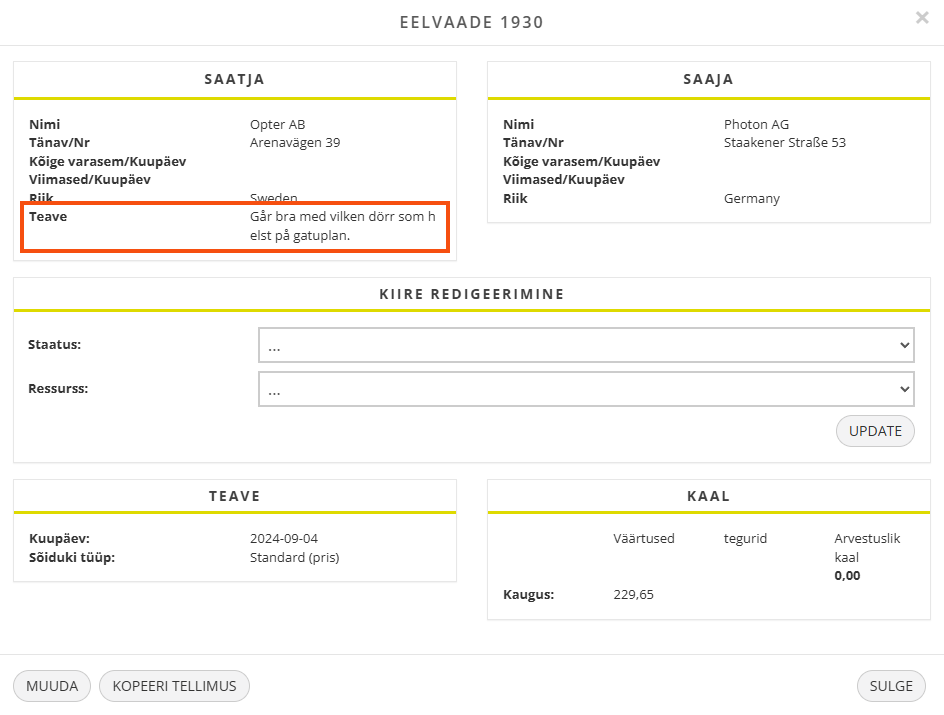The height and width of the screenshot is (715, 944).
Task: Click the SAATJA section header
Action: 234,80
